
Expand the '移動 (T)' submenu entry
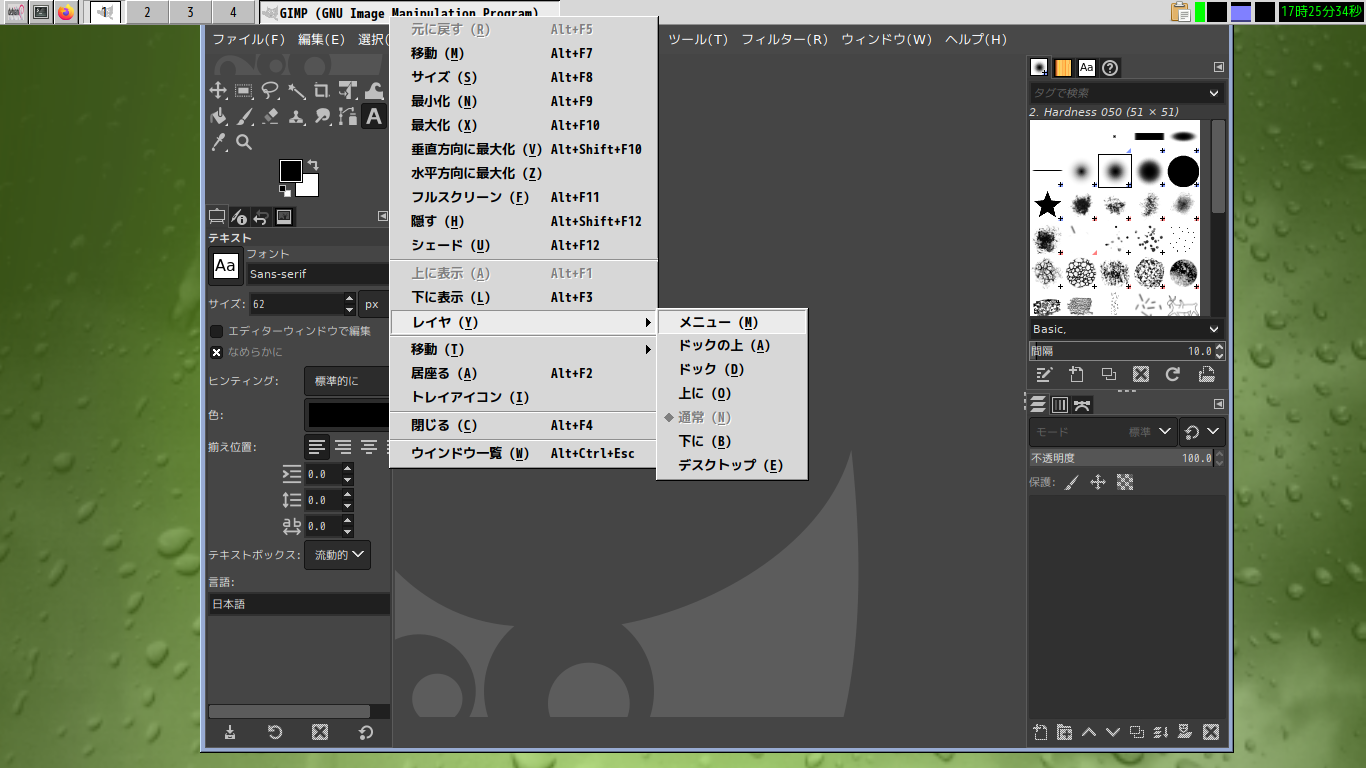(523, 349)
